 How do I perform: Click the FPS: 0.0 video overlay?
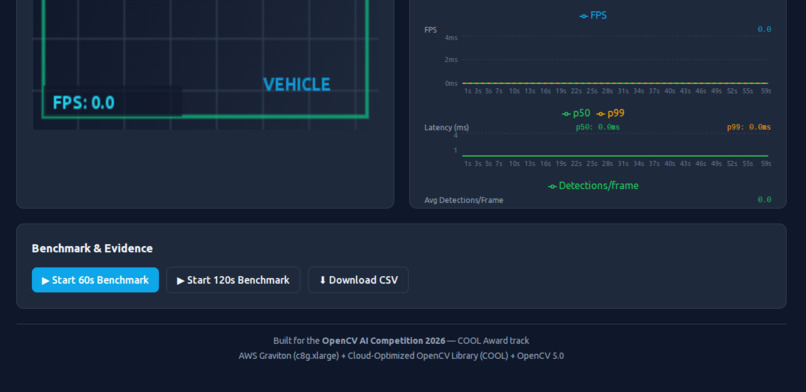coord(84,103)
